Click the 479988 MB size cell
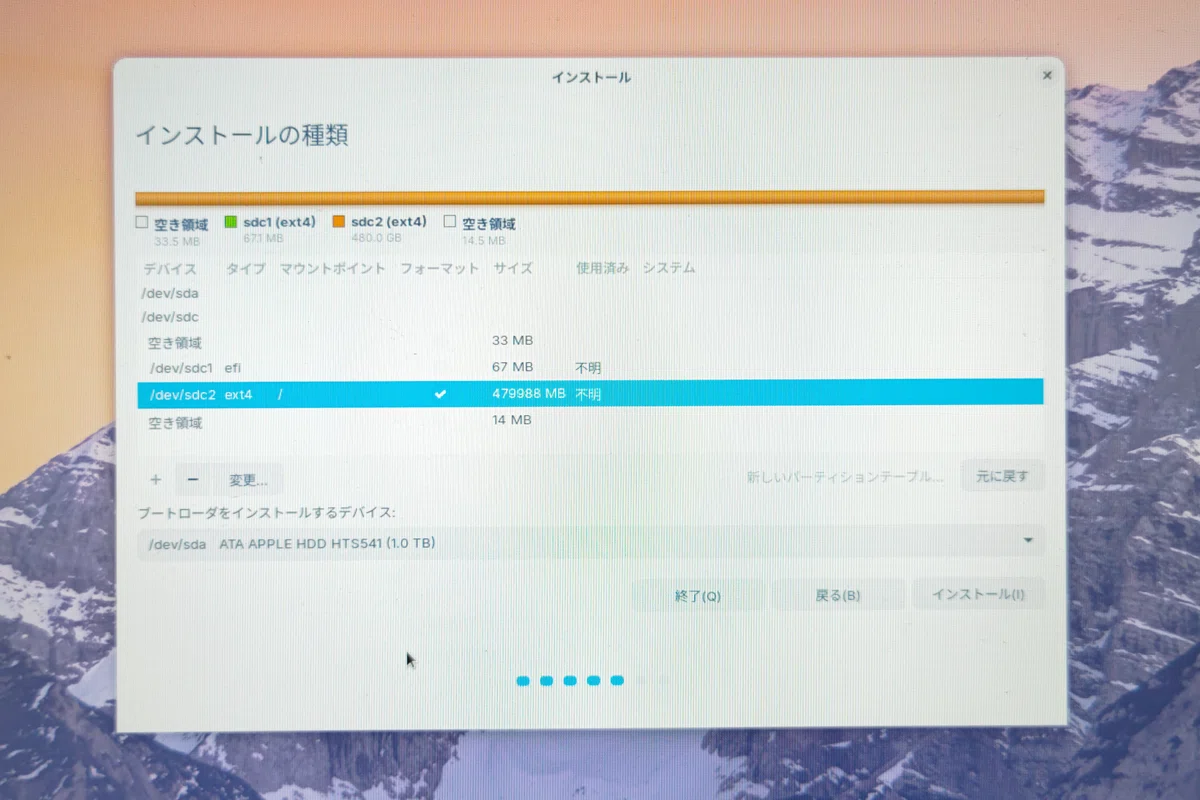Image resolution: width=1200 pixels, height=800 pixels. (529, 394)
